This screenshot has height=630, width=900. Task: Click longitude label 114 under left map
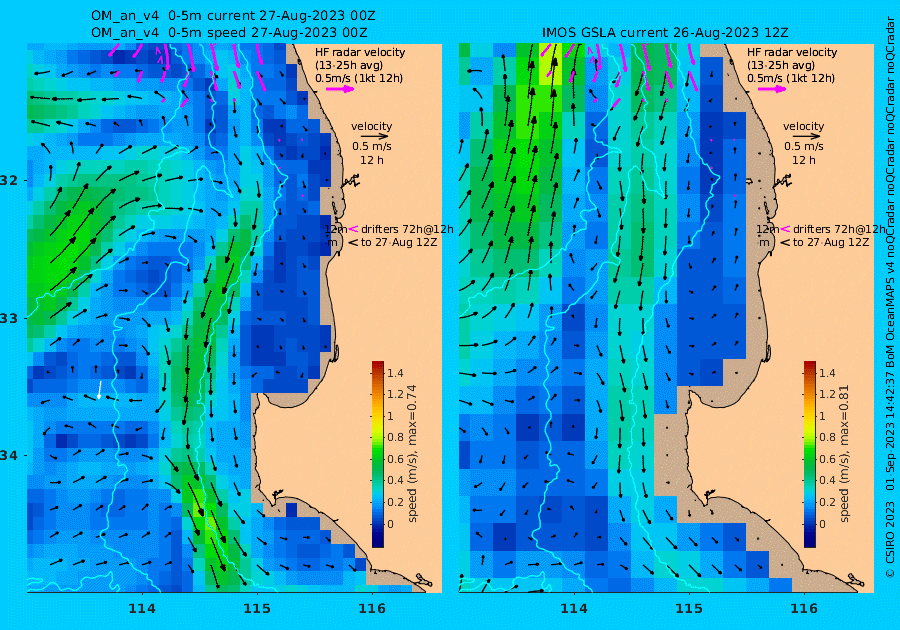click(x=142, y=608)
